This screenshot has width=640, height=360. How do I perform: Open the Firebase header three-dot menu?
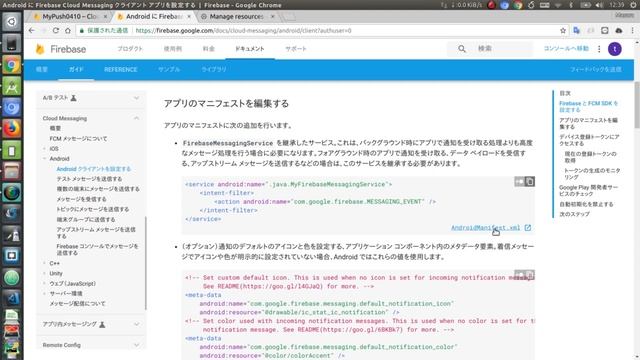click(x=599, y=49)
